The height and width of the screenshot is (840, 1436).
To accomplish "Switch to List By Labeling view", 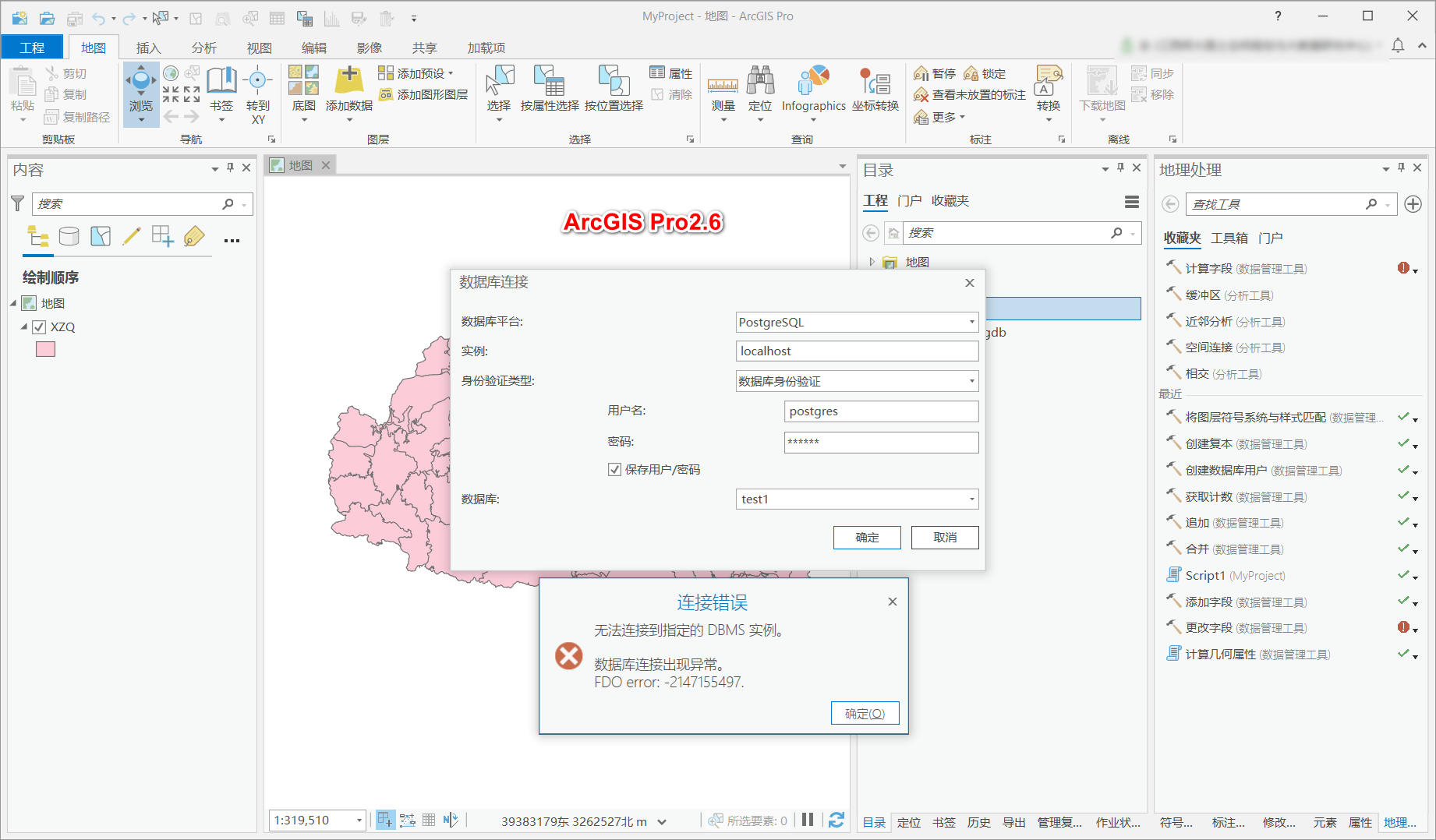I will click(x=194, y=236).
